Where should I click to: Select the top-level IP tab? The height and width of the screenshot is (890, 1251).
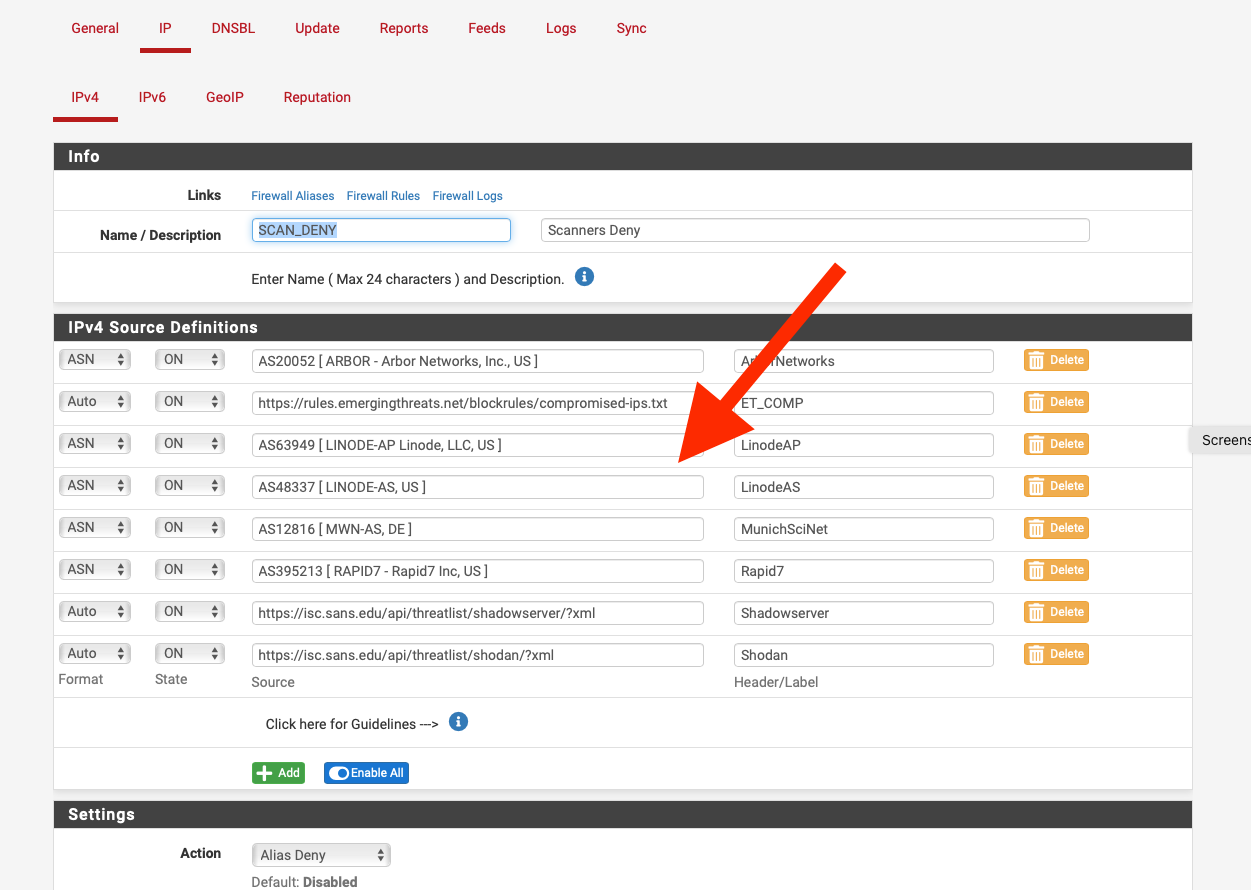[165, 28]
